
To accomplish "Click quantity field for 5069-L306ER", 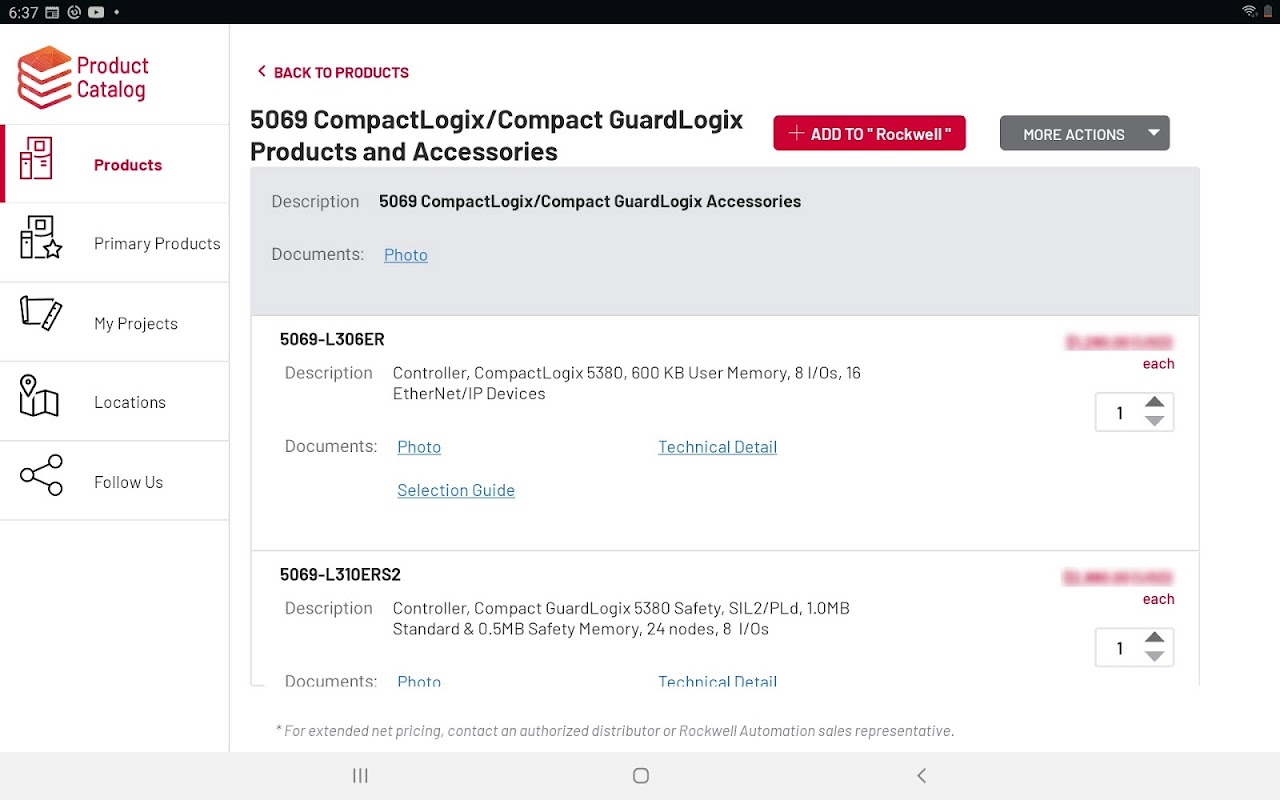I will (x=1120, y=413).
